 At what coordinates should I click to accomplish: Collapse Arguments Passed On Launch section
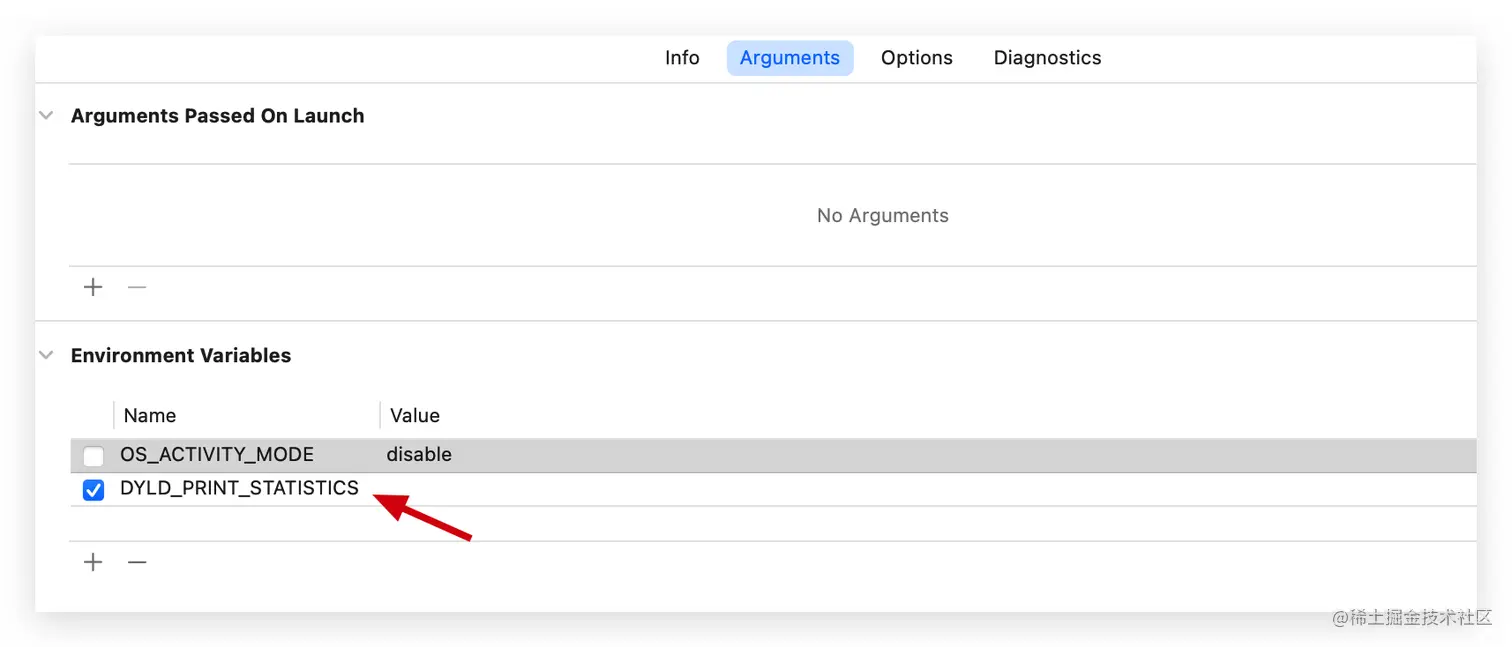(x=46, y=116)
